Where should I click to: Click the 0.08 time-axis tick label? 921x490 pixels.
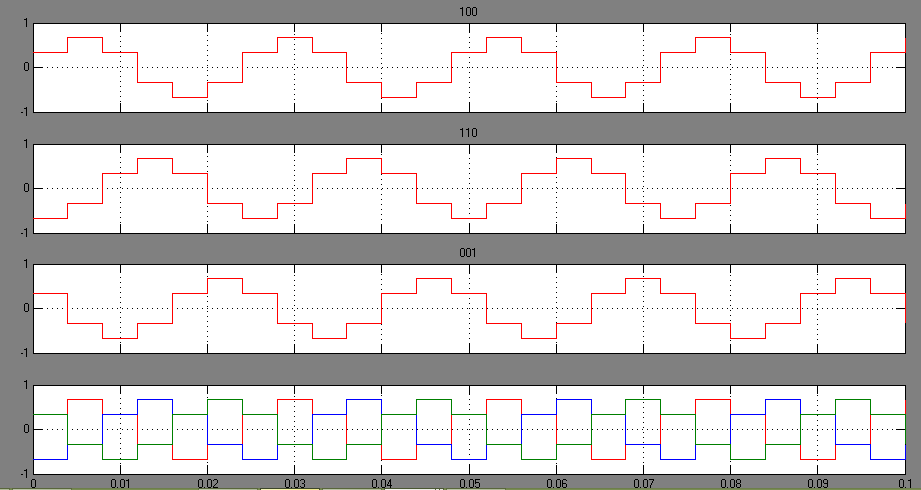point(731,484)
